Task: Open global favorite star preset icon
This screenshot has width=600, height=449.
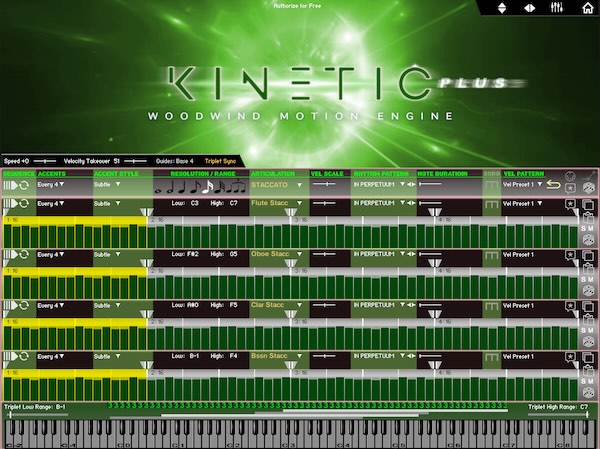Action: coord(570,188)
